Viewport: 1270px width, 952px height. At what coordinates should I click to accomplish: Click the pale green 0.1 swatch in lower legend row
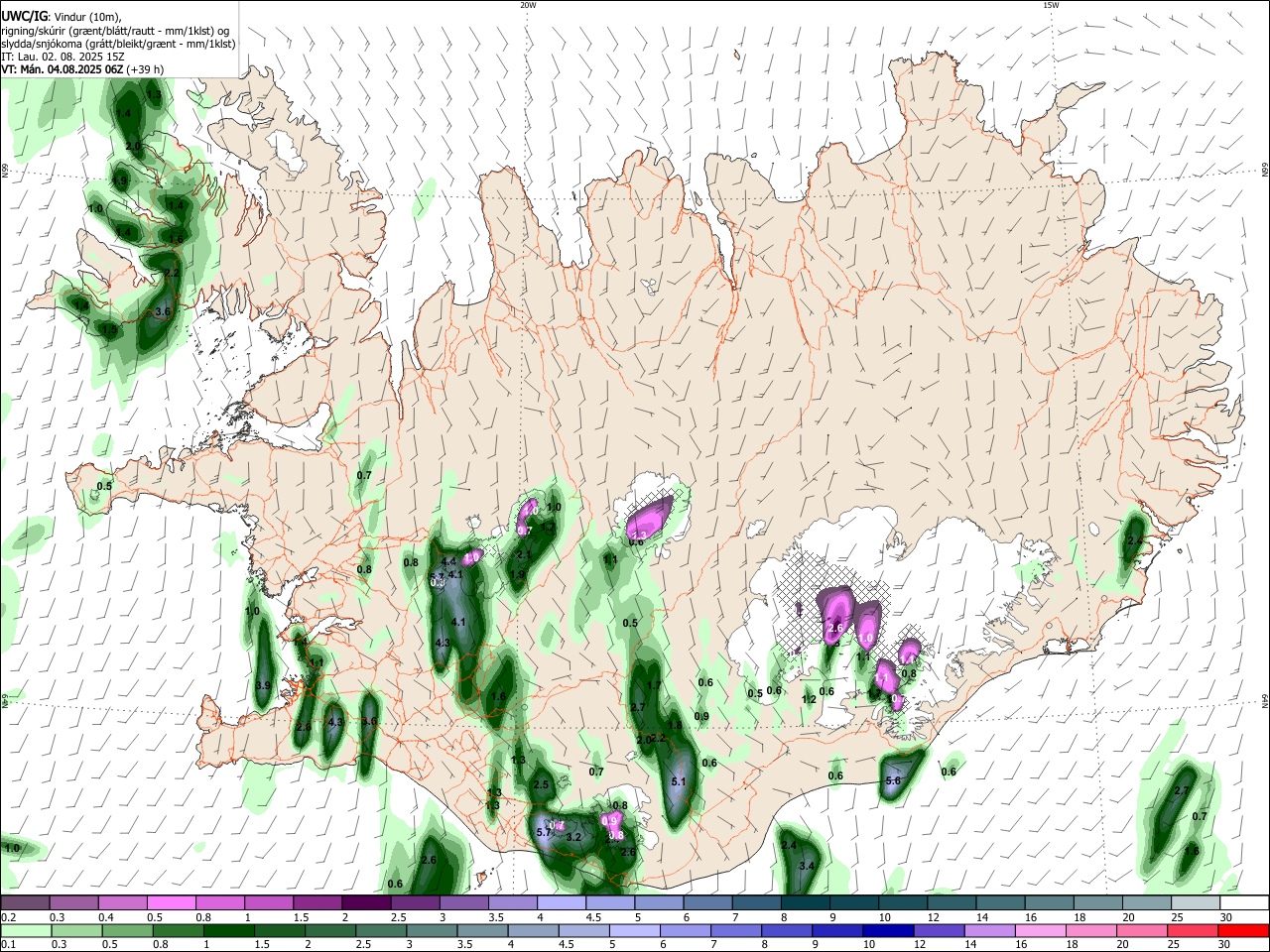(26, 930)
